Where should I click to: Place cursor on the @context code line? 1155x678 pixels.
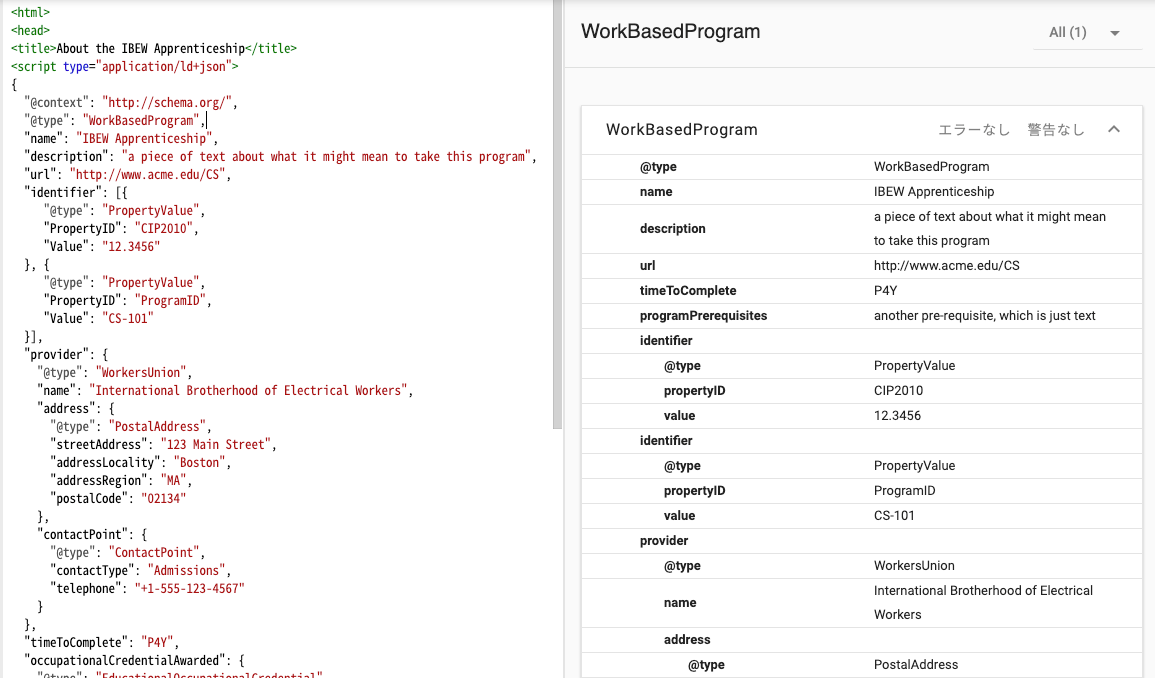point(130,102)
